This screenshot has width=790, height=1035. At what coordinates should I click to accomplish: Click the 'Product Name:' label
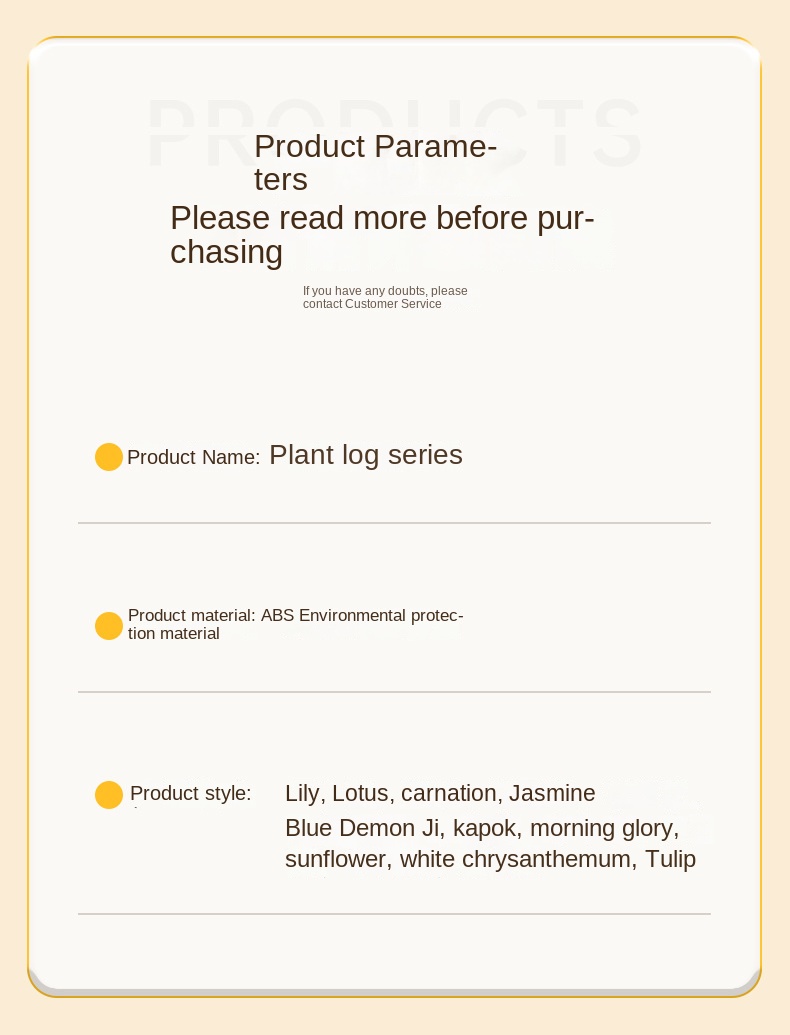click(x=193, y=457)
